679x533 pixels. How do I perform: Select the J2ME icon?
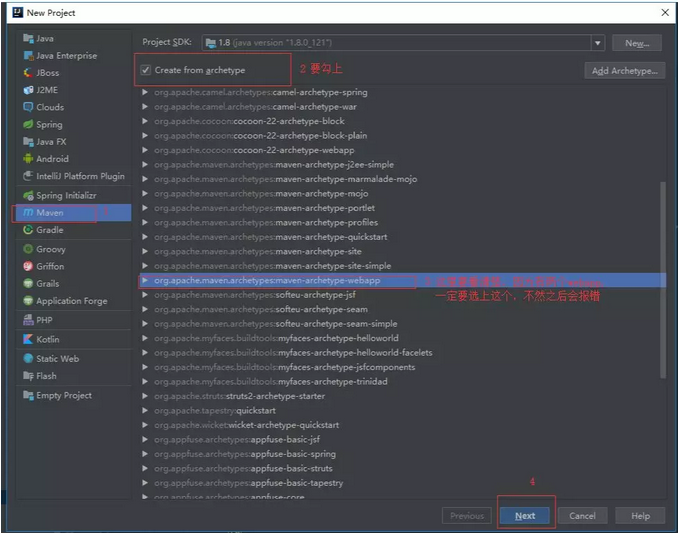pyautogui.click(x=28, y=90)
